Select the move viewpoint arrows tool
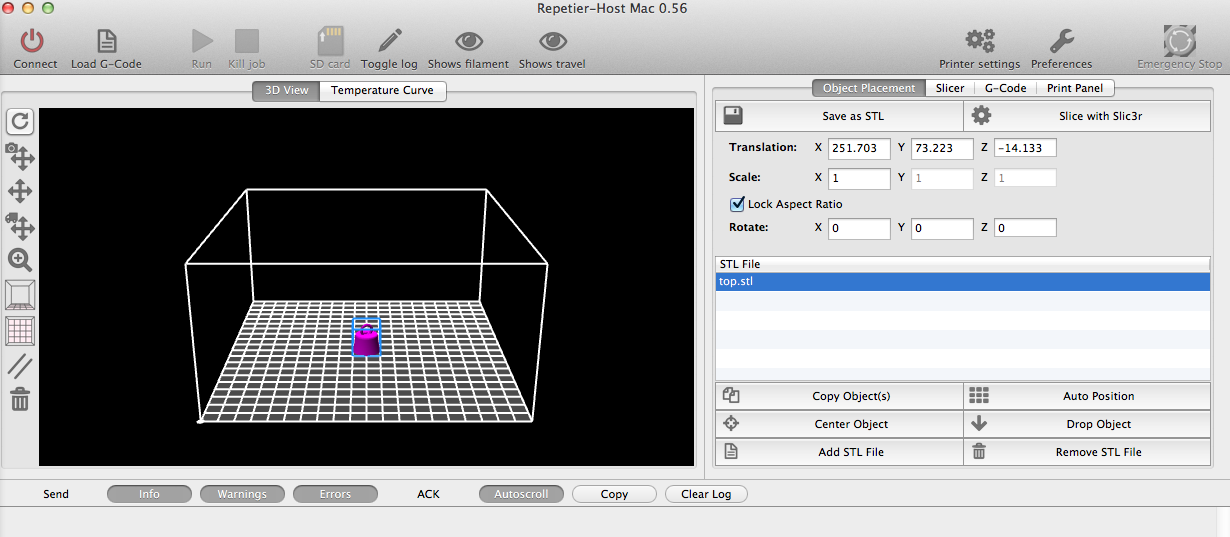 [x=21, y=191]
